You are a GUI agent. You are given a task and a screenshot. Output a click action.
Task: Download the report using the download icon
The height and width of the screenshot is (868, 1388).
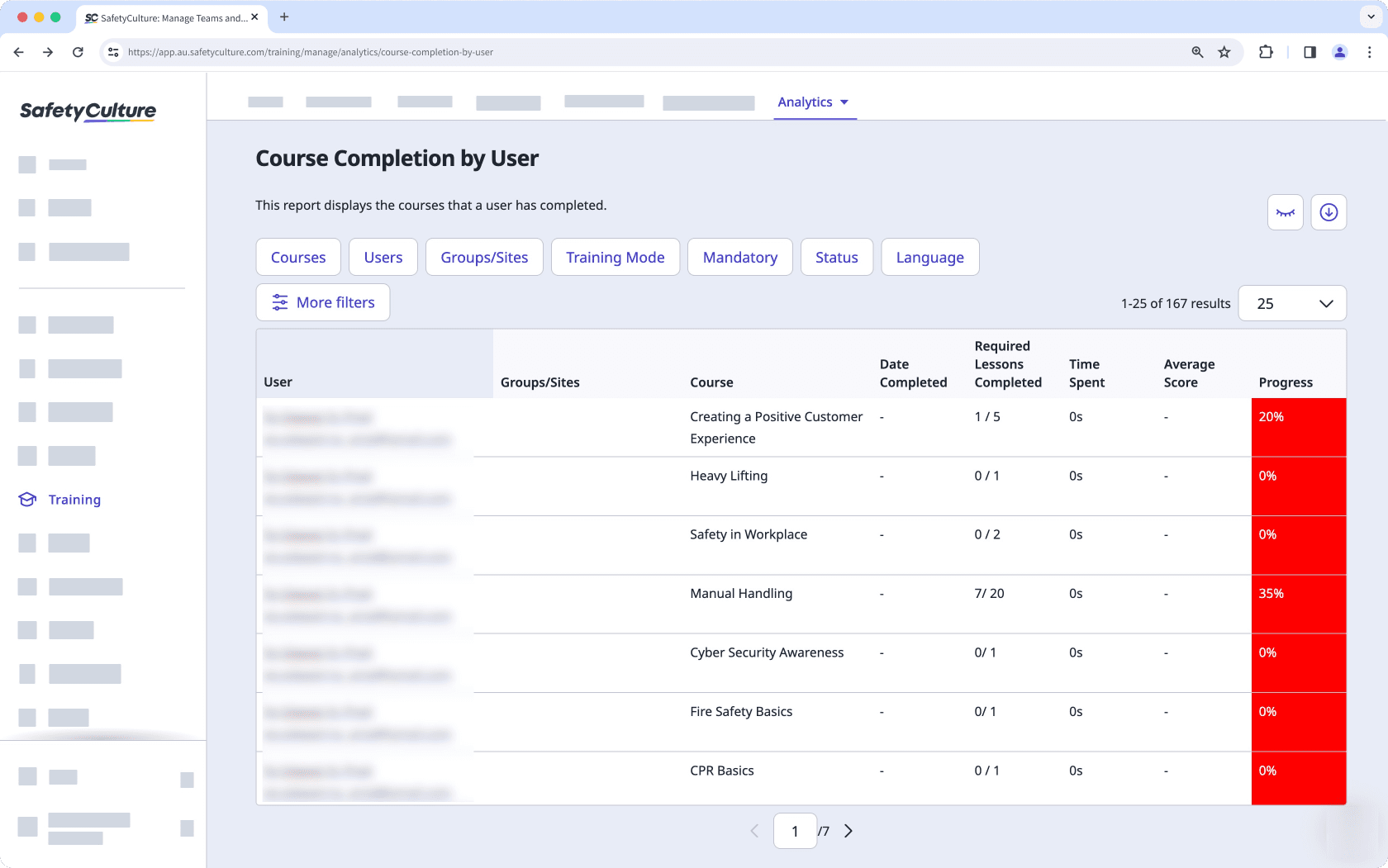tap(1328, 212)
